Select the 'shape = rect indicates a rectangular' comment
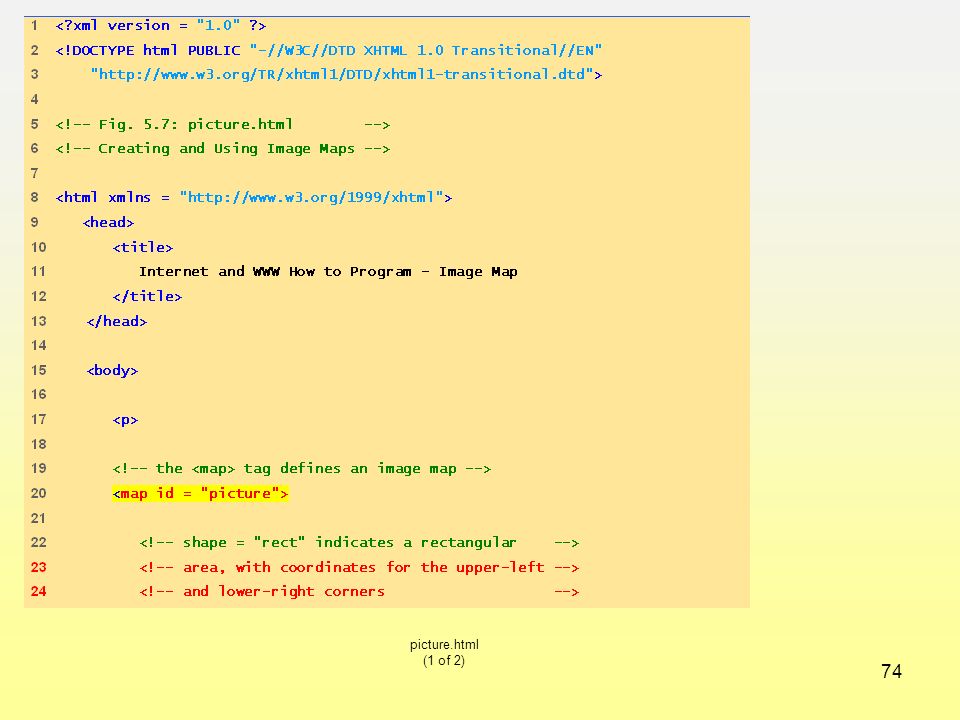This screenshot has height=720, width=960. [x=359, y=542]
